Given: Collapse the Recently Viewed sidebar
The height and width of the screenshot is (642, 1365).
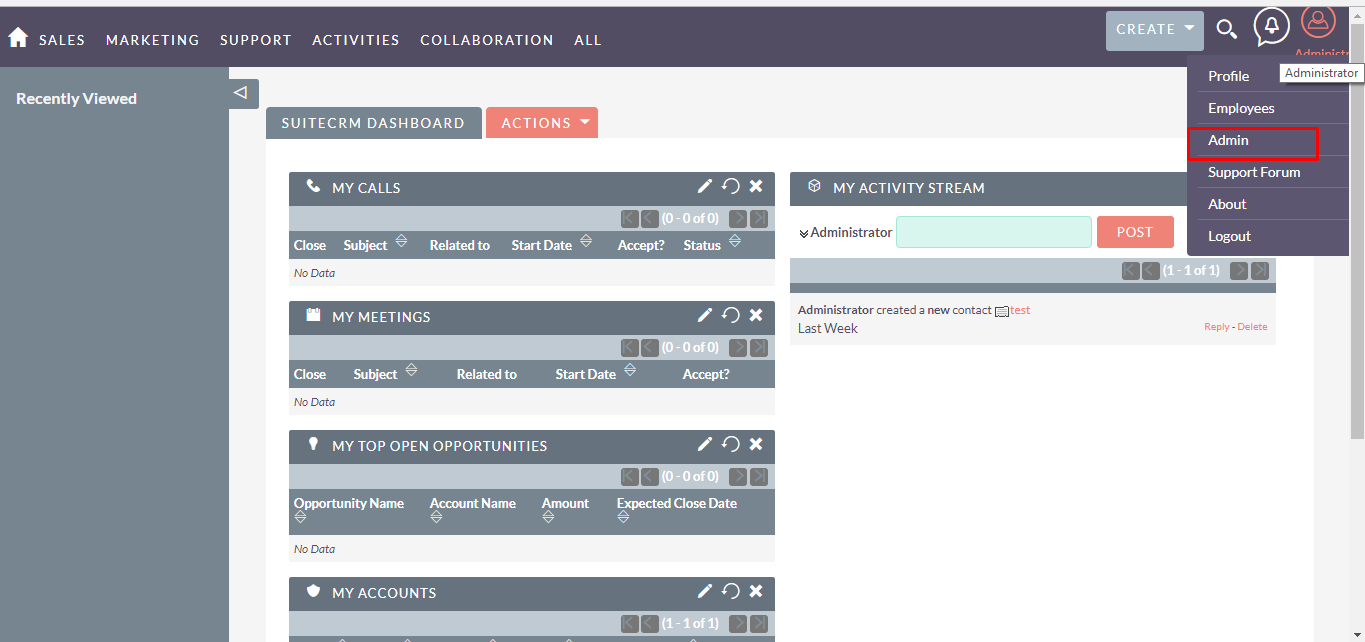Looking at the screenshot, I should coord(240,93).
